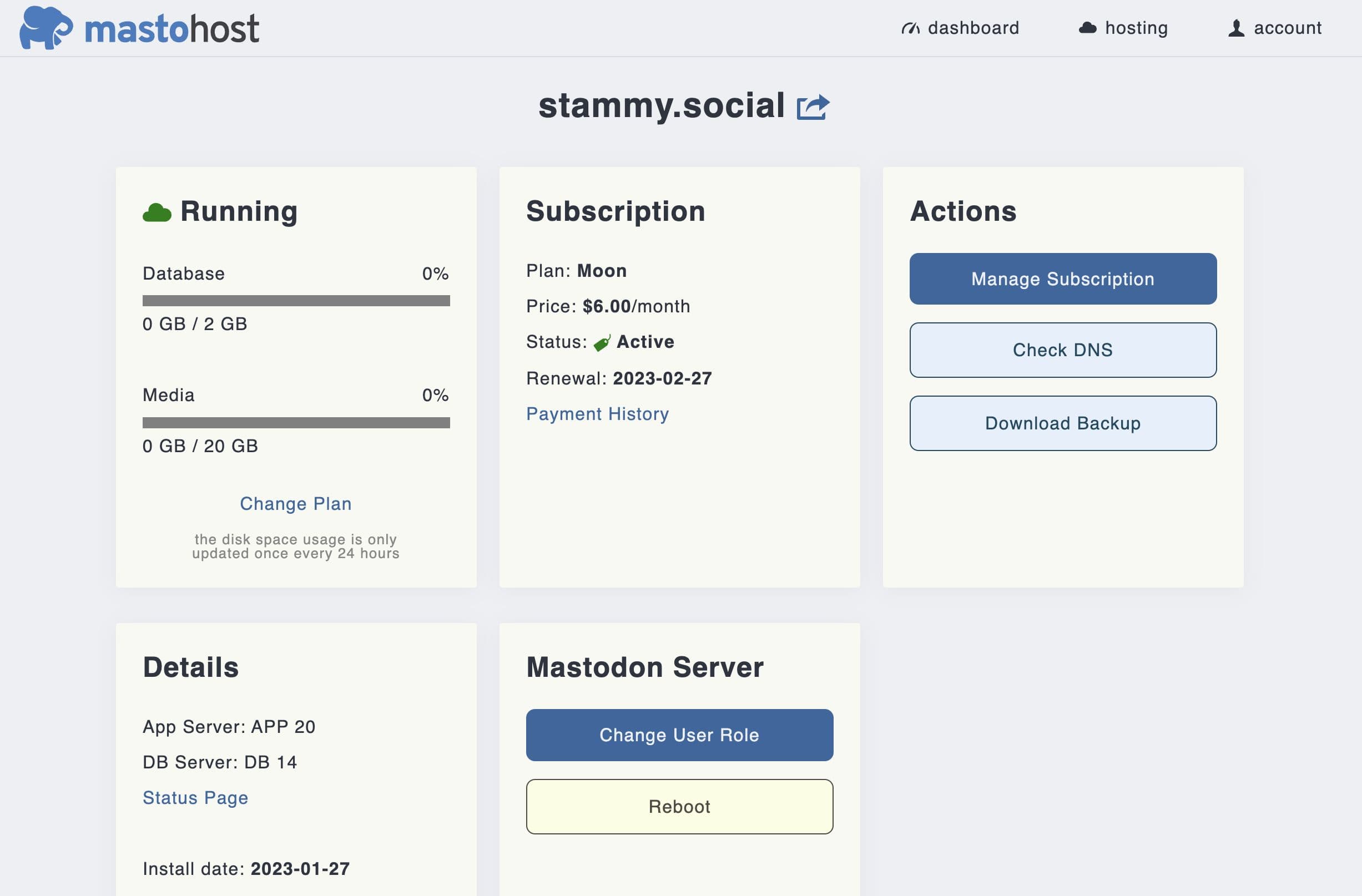The width and height of the screenshot is (1362, 896).
Task: Click the Media usage progress bar
Action: (296, 422)
